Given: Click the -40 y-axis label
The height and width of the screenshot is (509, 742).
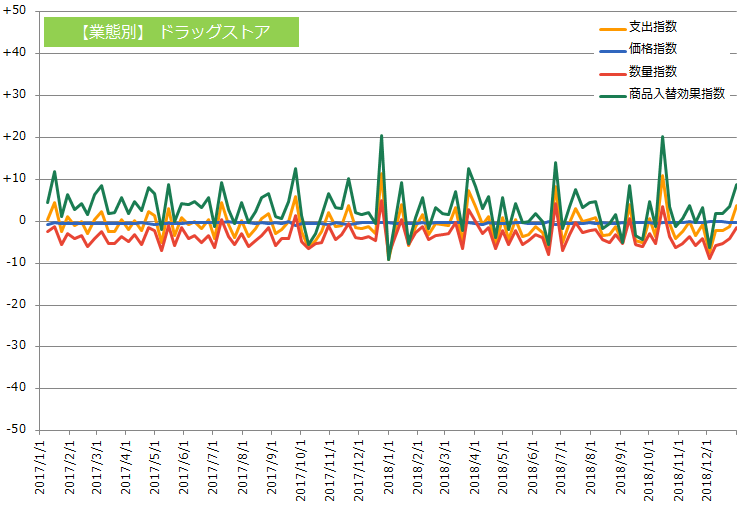Looking at the screenshot, I should point(16,387).
